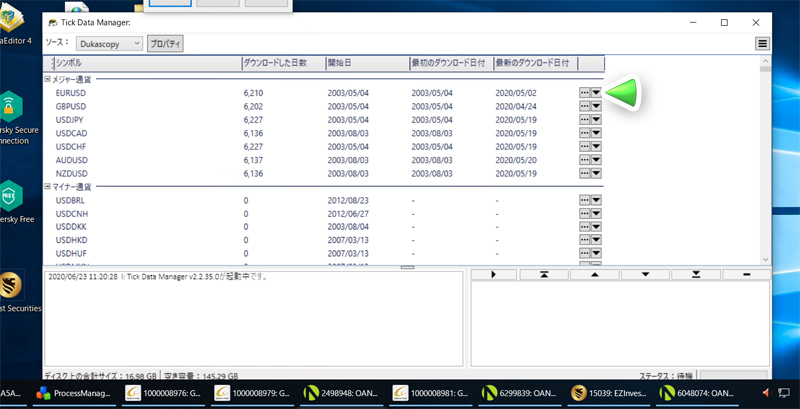Open the USDCHF row dropdown arrow
800x409 pixels.
596,146
